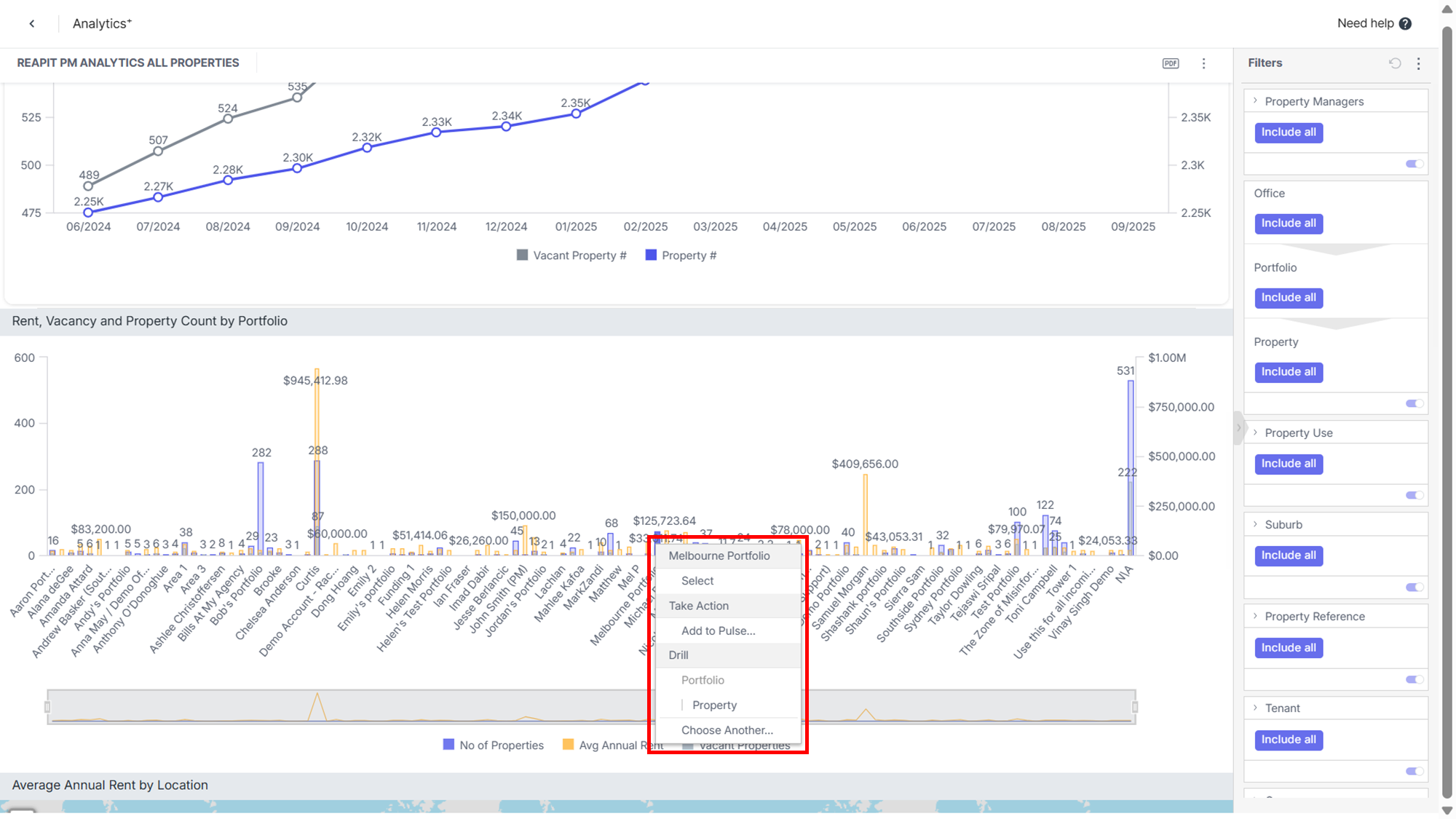Collapse the Filters panel with side arrow

click(1238, 428)
